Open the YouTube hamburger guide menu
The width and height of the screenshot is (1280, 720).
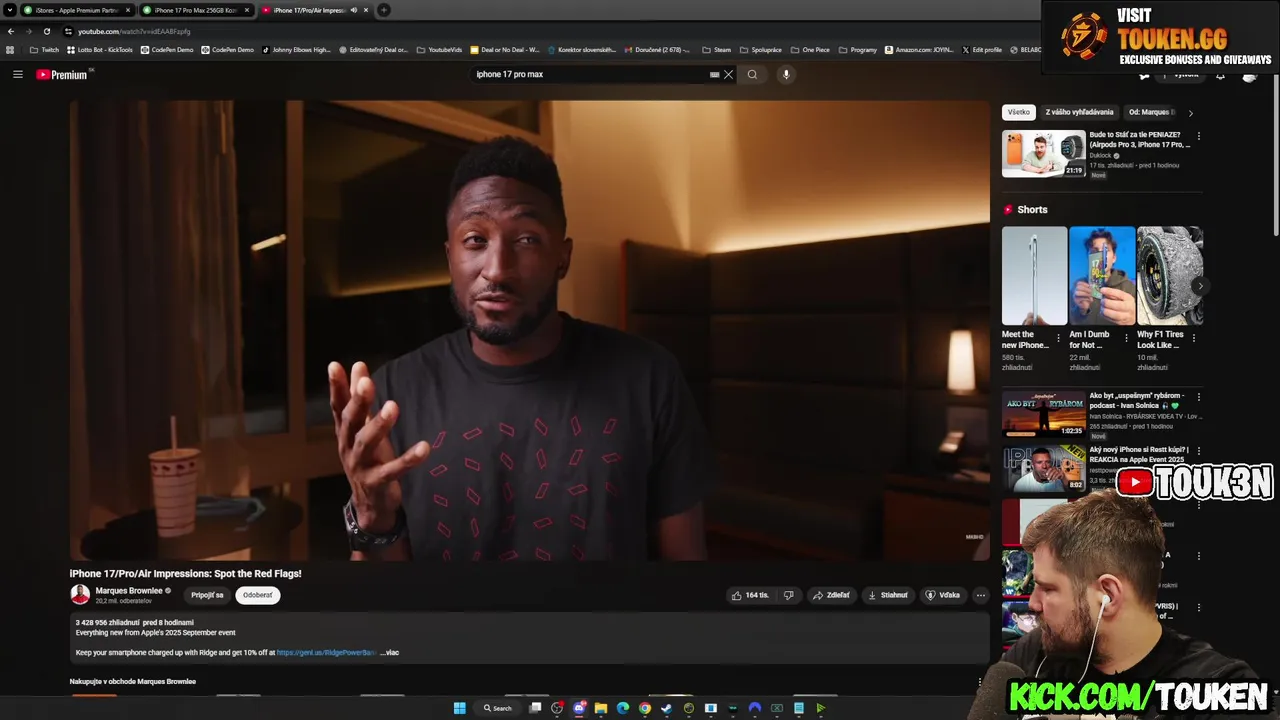coord(17,74)
